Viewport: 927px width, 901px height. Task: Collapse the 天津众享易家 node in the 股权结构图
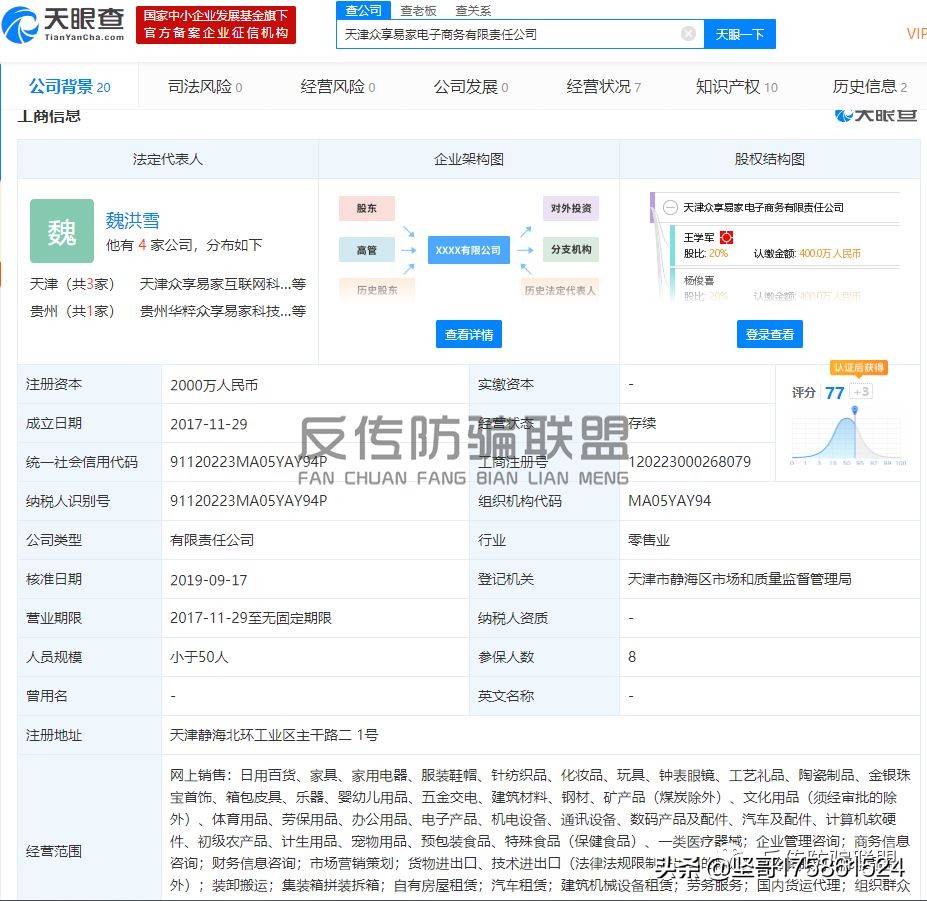[670, 208]
